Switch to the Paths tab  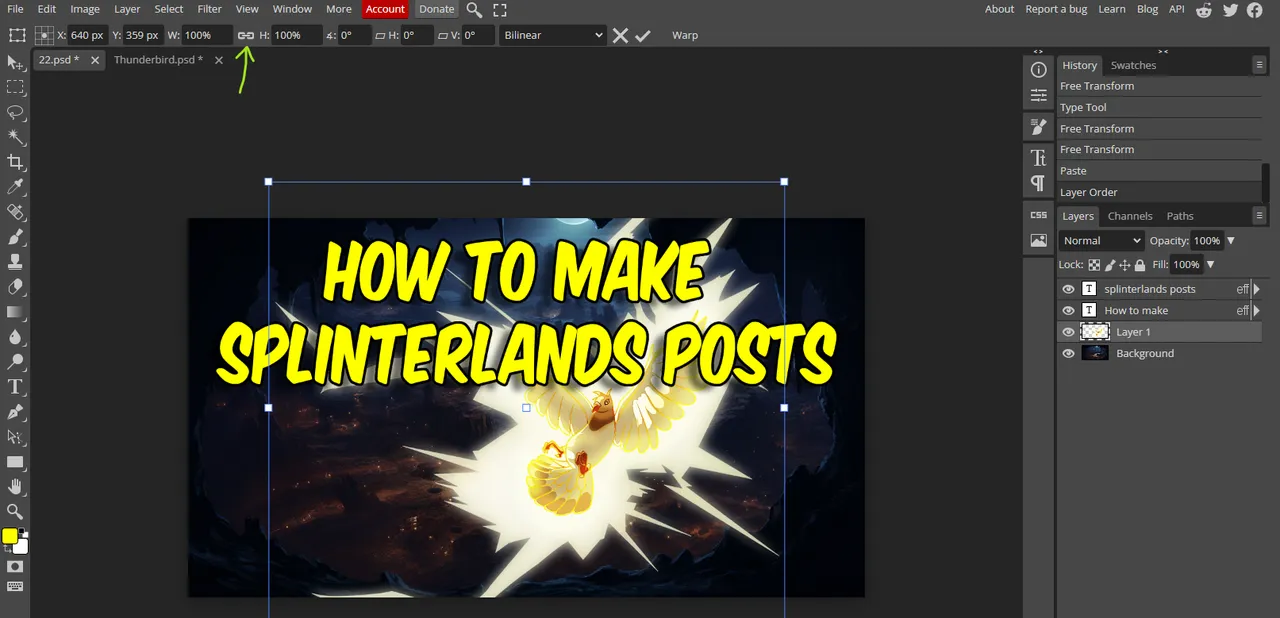(x=1180, y=216)
